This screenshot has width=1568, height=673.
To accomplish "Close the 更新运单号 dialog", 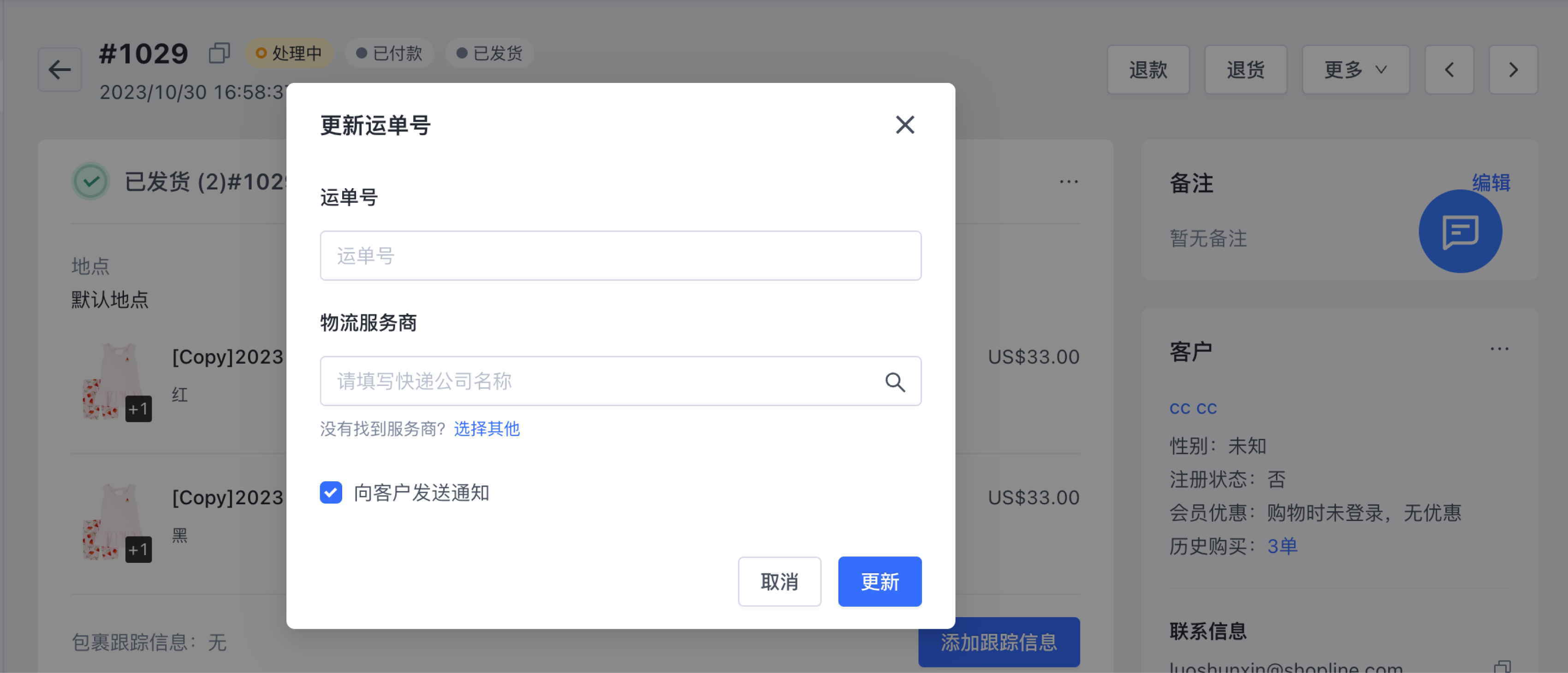I will [904, 125].
